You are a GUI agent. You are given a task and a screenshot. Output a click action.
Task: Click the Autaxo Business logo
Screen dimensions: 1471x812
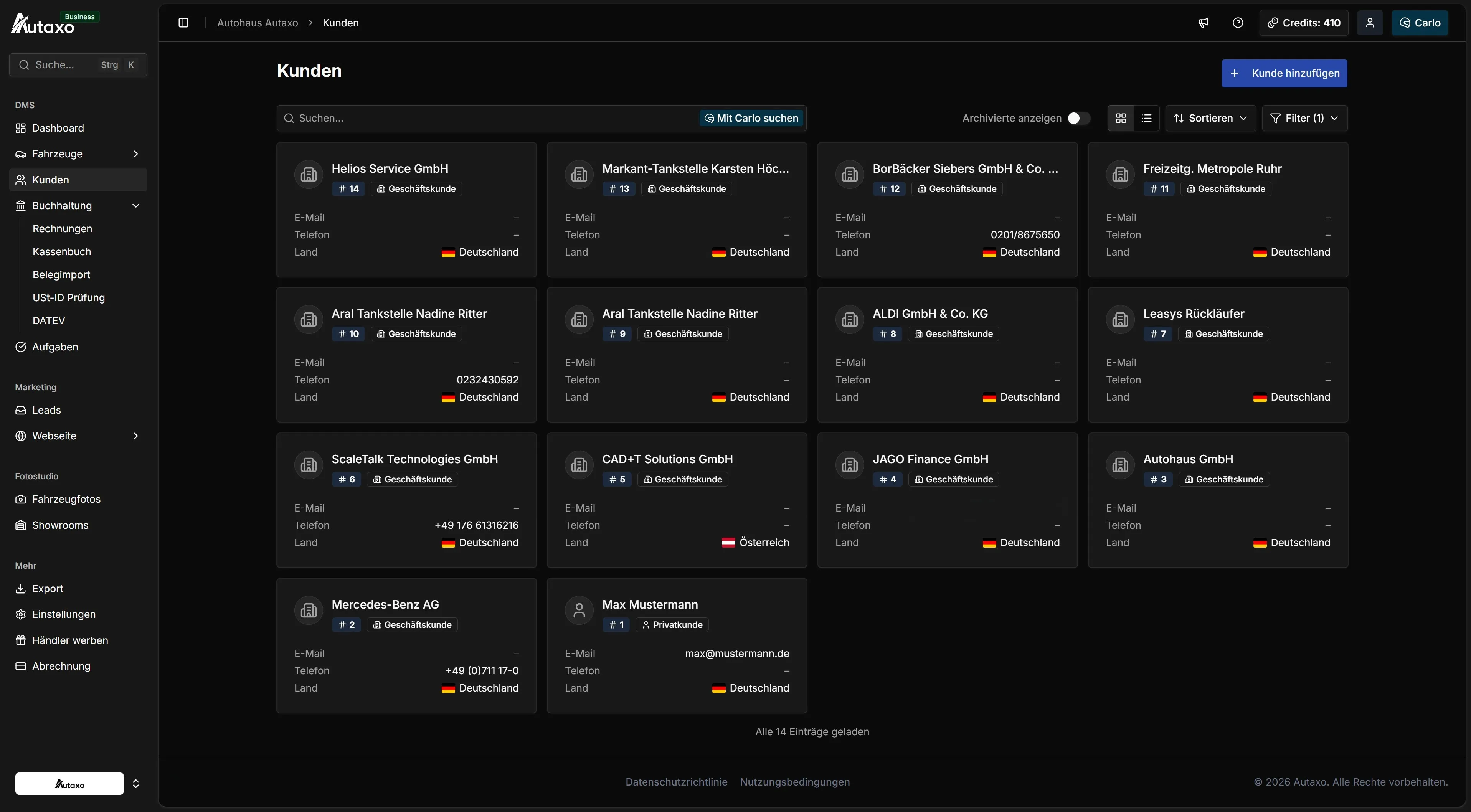click(x=55, y=23)
